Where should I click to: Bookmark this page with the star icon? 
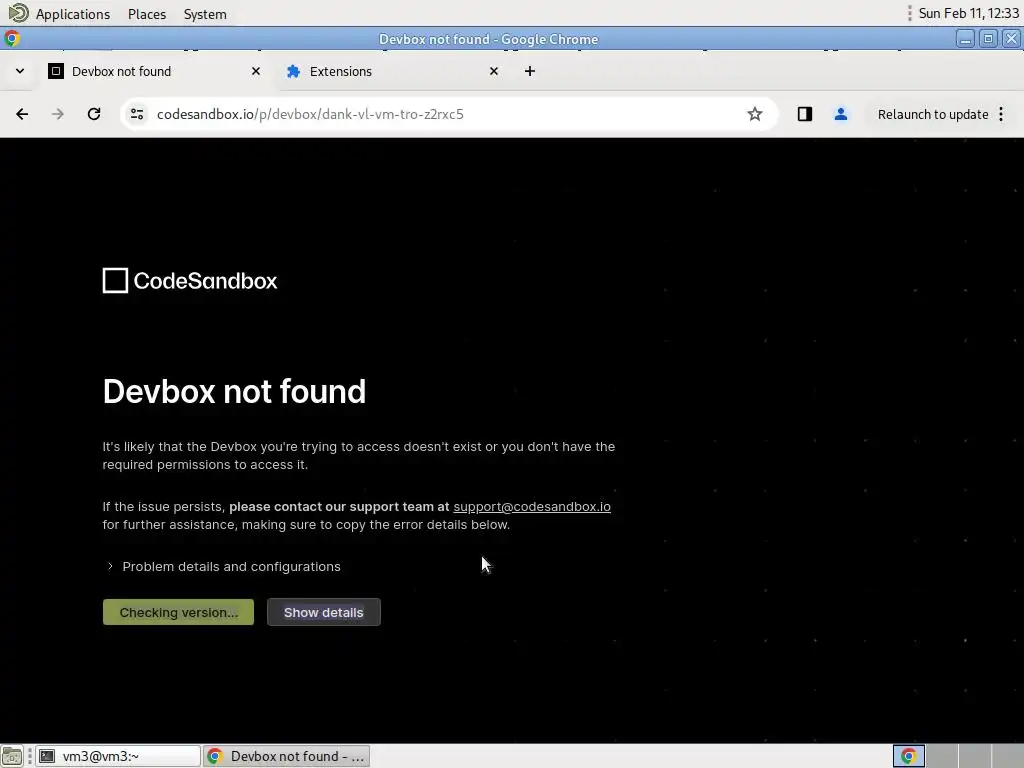point(755,114)
